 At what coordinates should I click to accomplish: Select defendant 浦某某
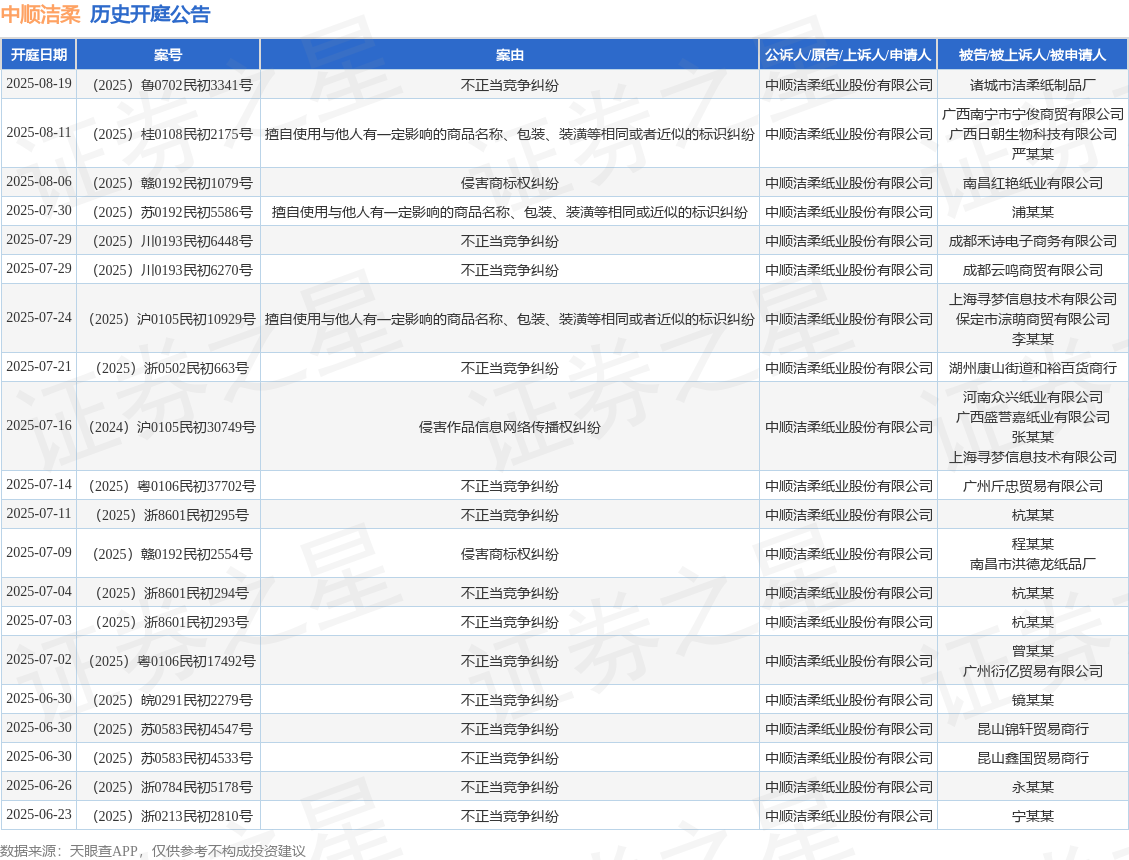click(1033, 212)
